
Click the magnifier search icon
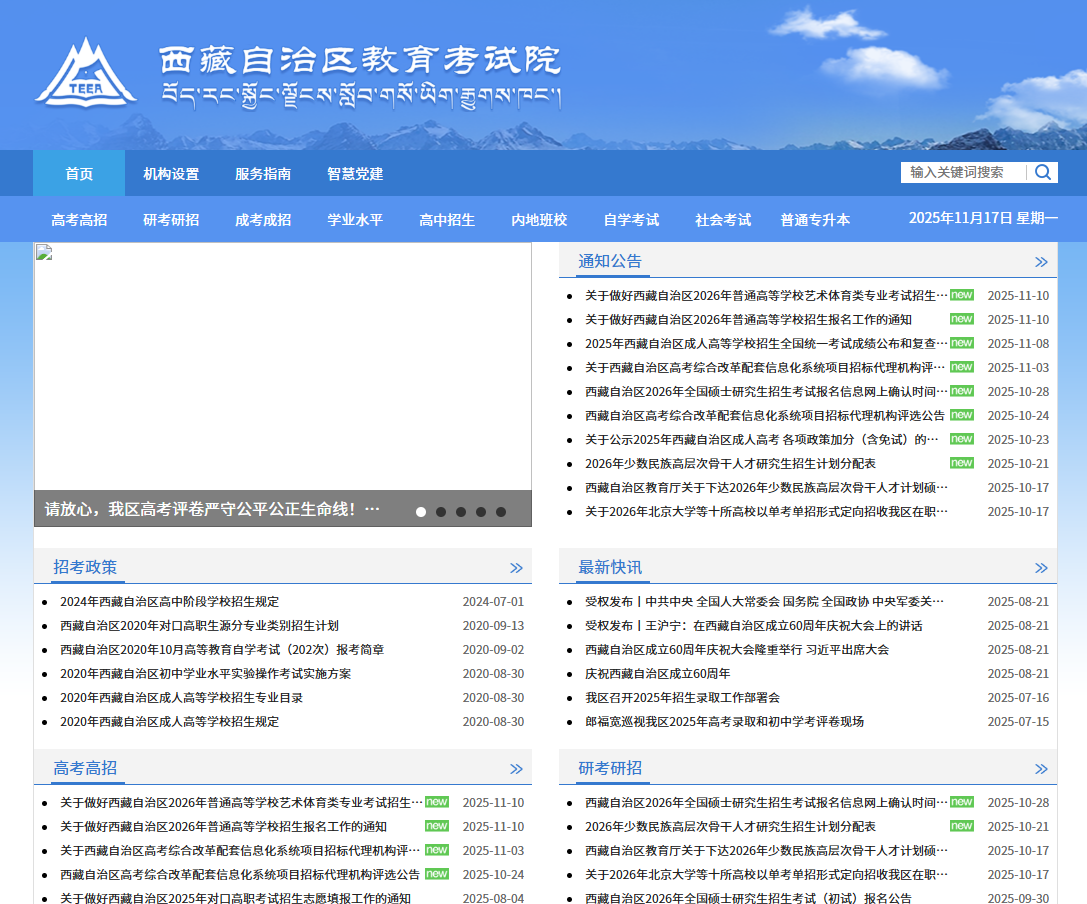coord(1043,172)
